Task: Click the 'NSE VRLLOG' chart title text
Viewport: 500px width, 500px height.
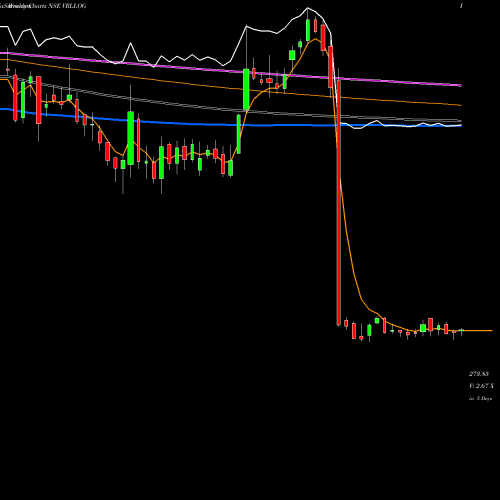Action: pos(67,6)
